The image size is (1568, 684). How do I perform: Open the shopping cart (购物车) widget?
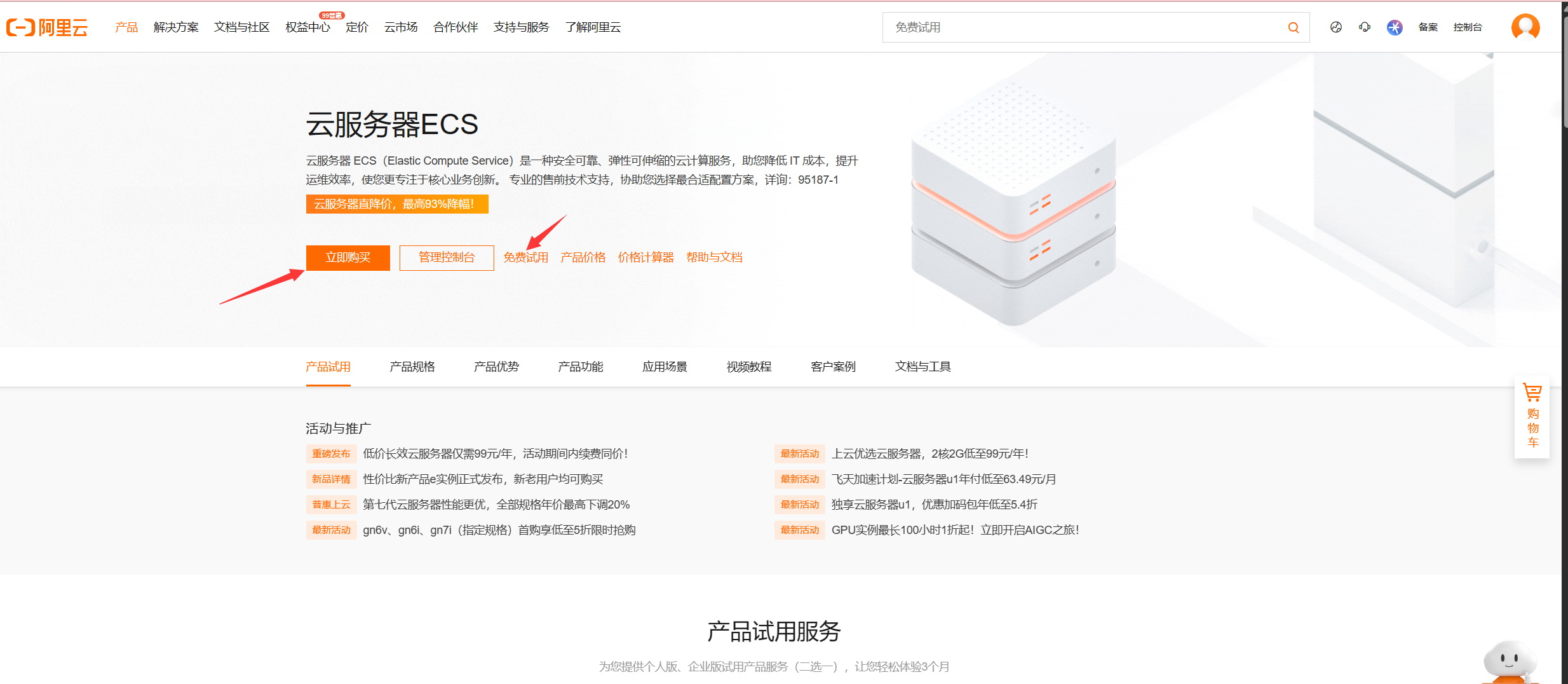tap(1532, 416)
